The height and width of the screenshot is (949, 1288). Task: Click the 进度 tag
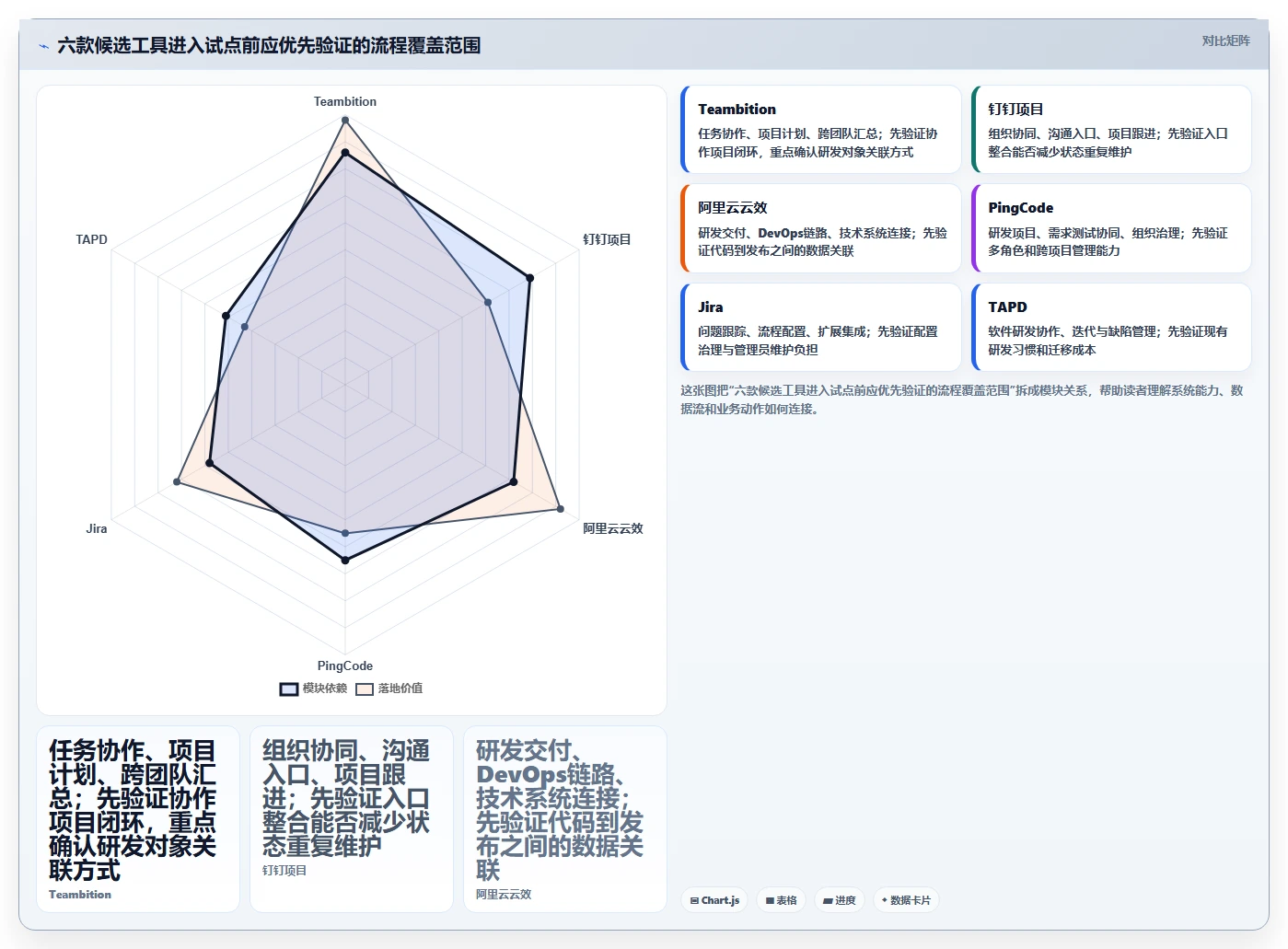840,900
